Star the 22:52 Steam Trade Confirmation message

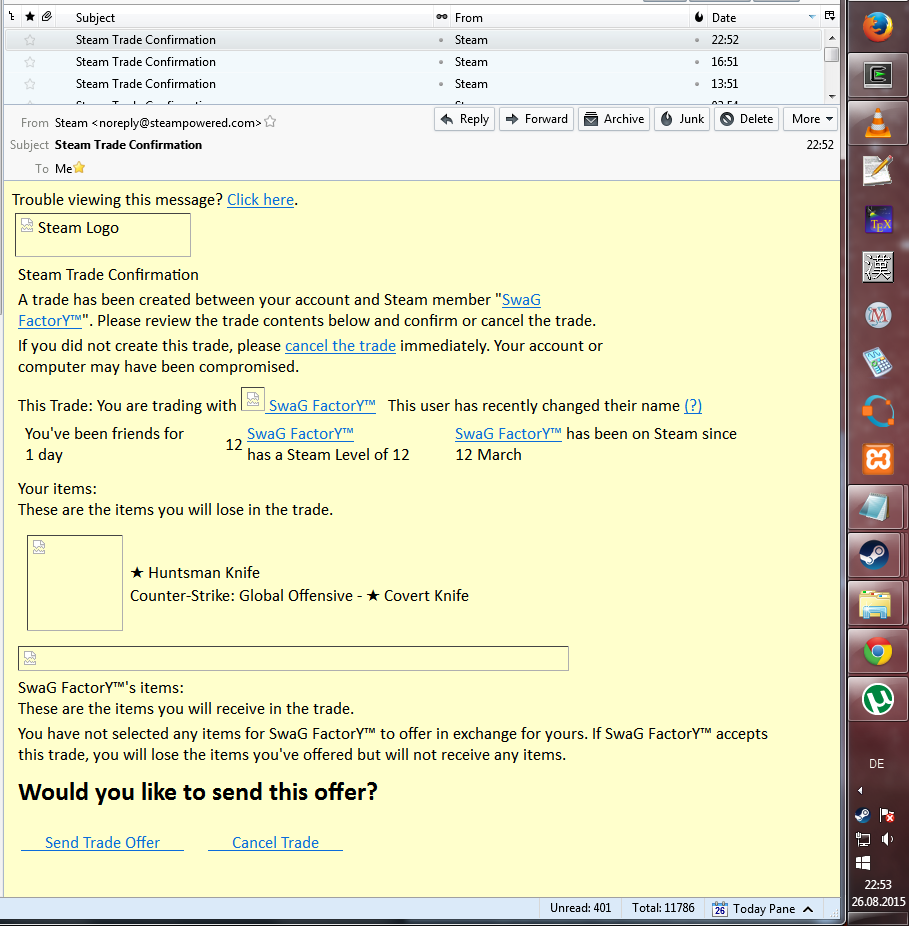pyautogui.click(x=30, y=40)
